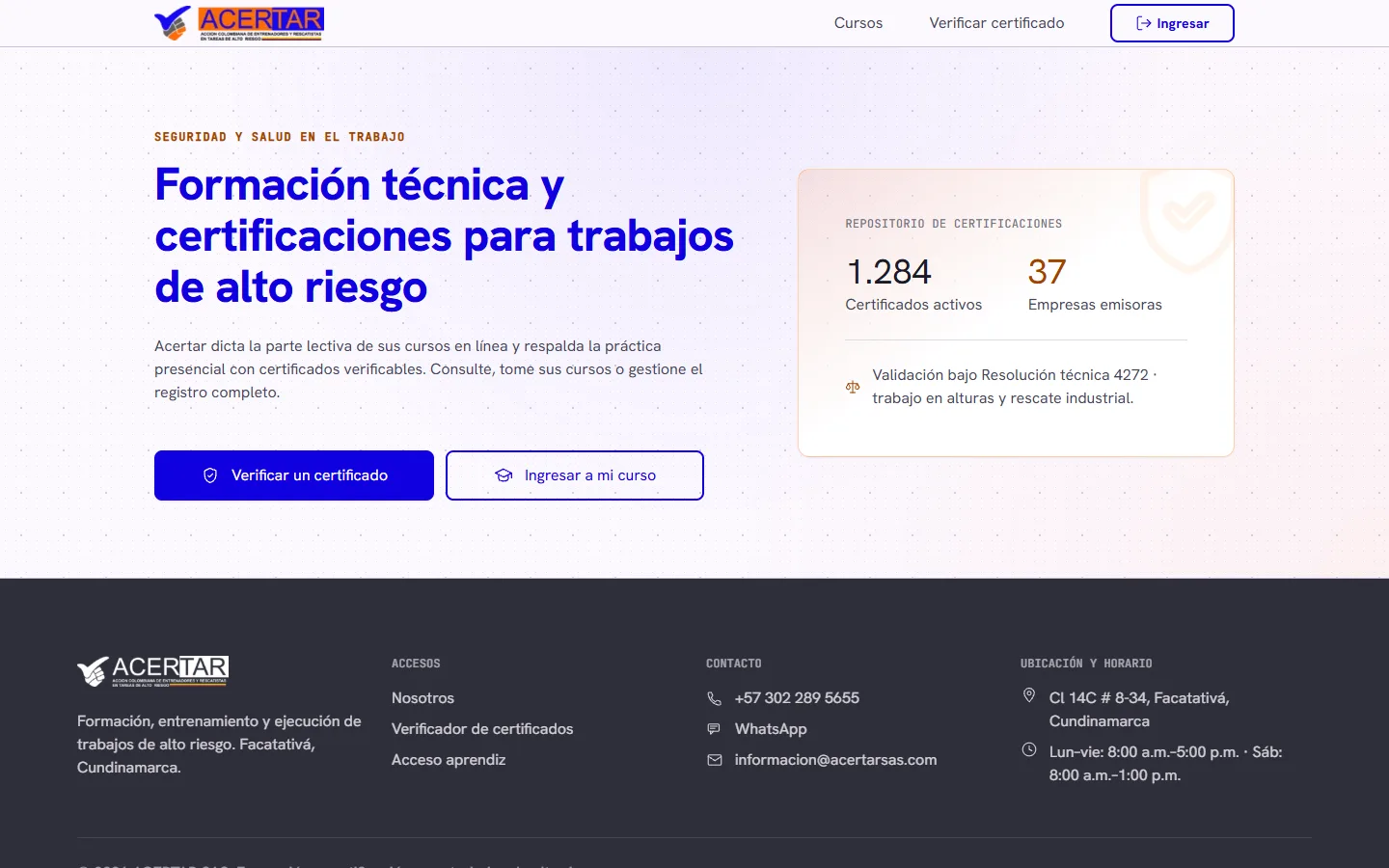Click the 1.284 Certificados activos figure
Screen dimensions: 1389x868
tap(913, 285)
